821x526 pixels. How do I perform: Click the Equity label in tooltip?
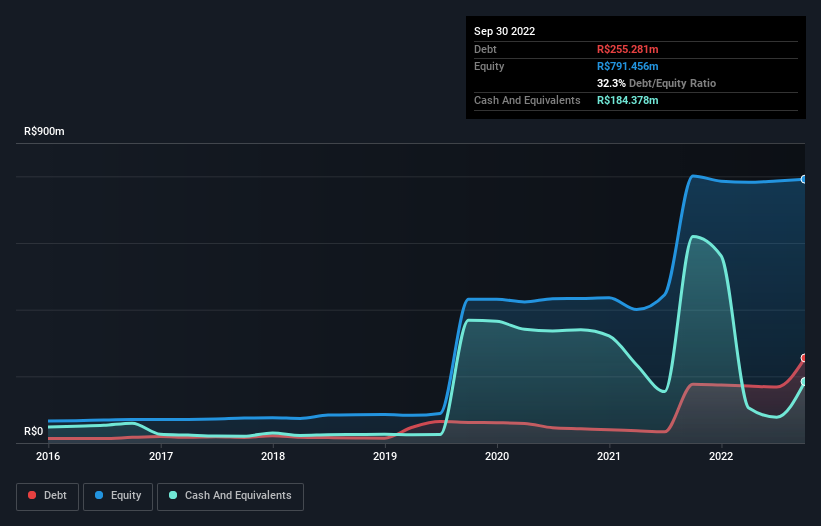click(489, 66)
